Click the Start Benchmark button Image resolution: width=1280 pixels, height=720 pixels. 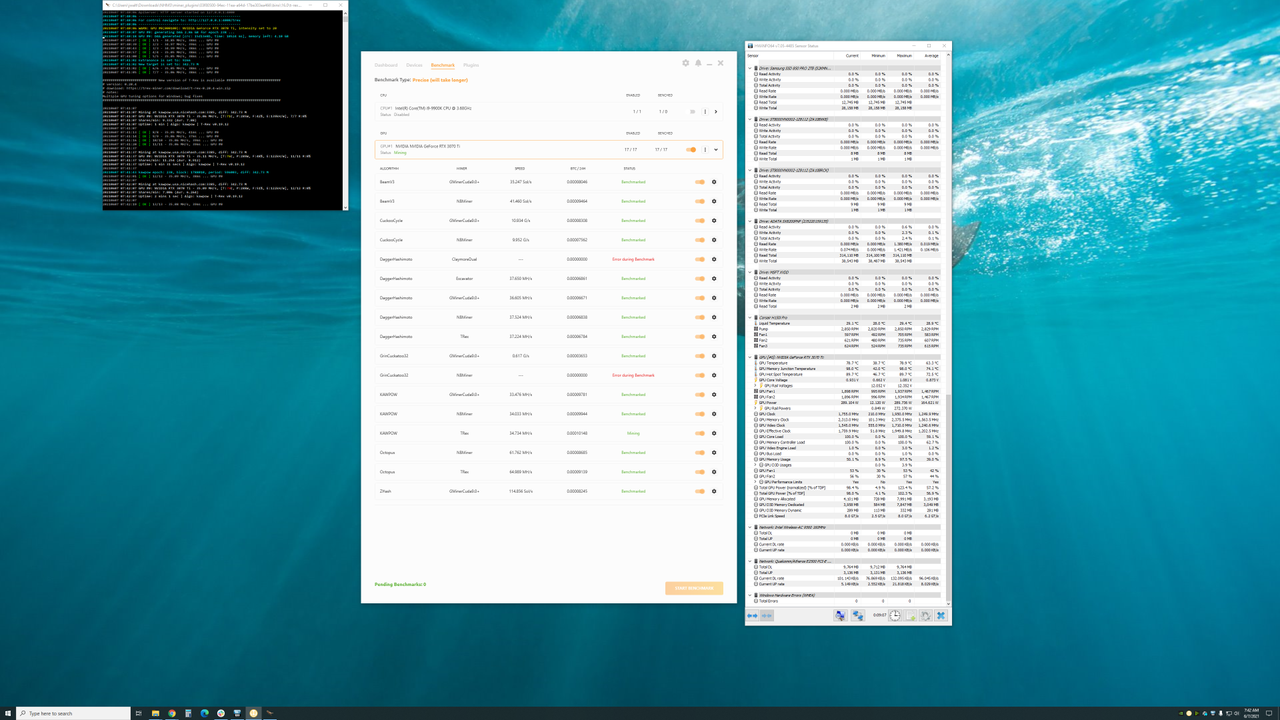694,588
